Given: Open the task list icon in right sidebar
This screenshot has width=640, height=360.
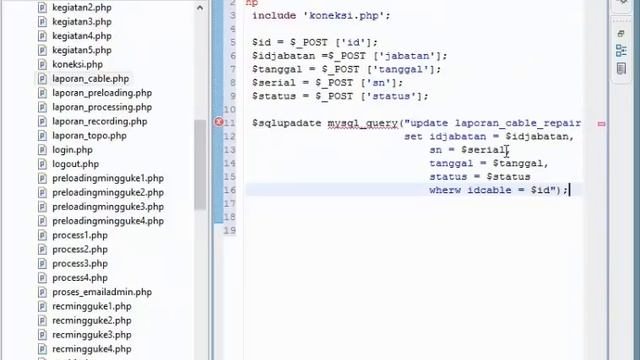Looking at the screenshot, I should coord(621,69).
